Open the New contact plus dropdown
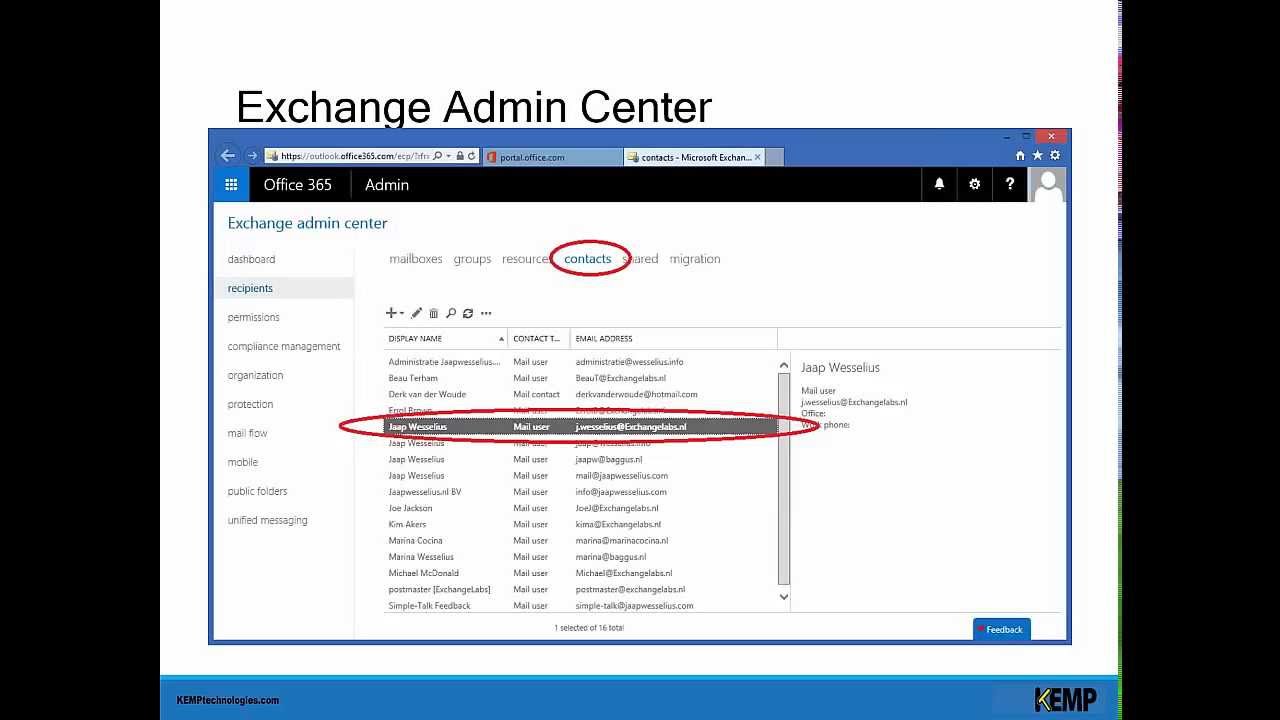 (x=395, y=313)
